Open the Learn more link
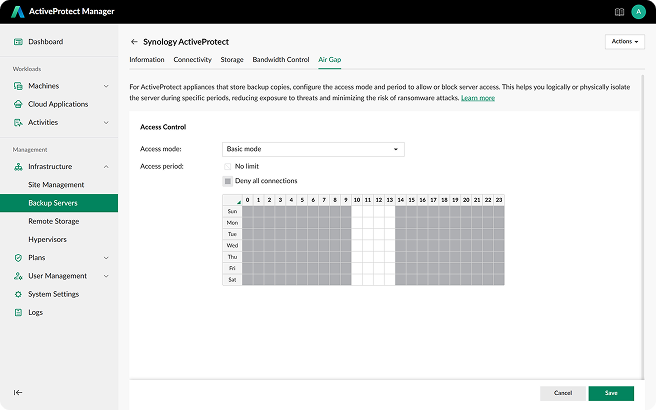Screen dimensions: 656x410 coord(478,98)
